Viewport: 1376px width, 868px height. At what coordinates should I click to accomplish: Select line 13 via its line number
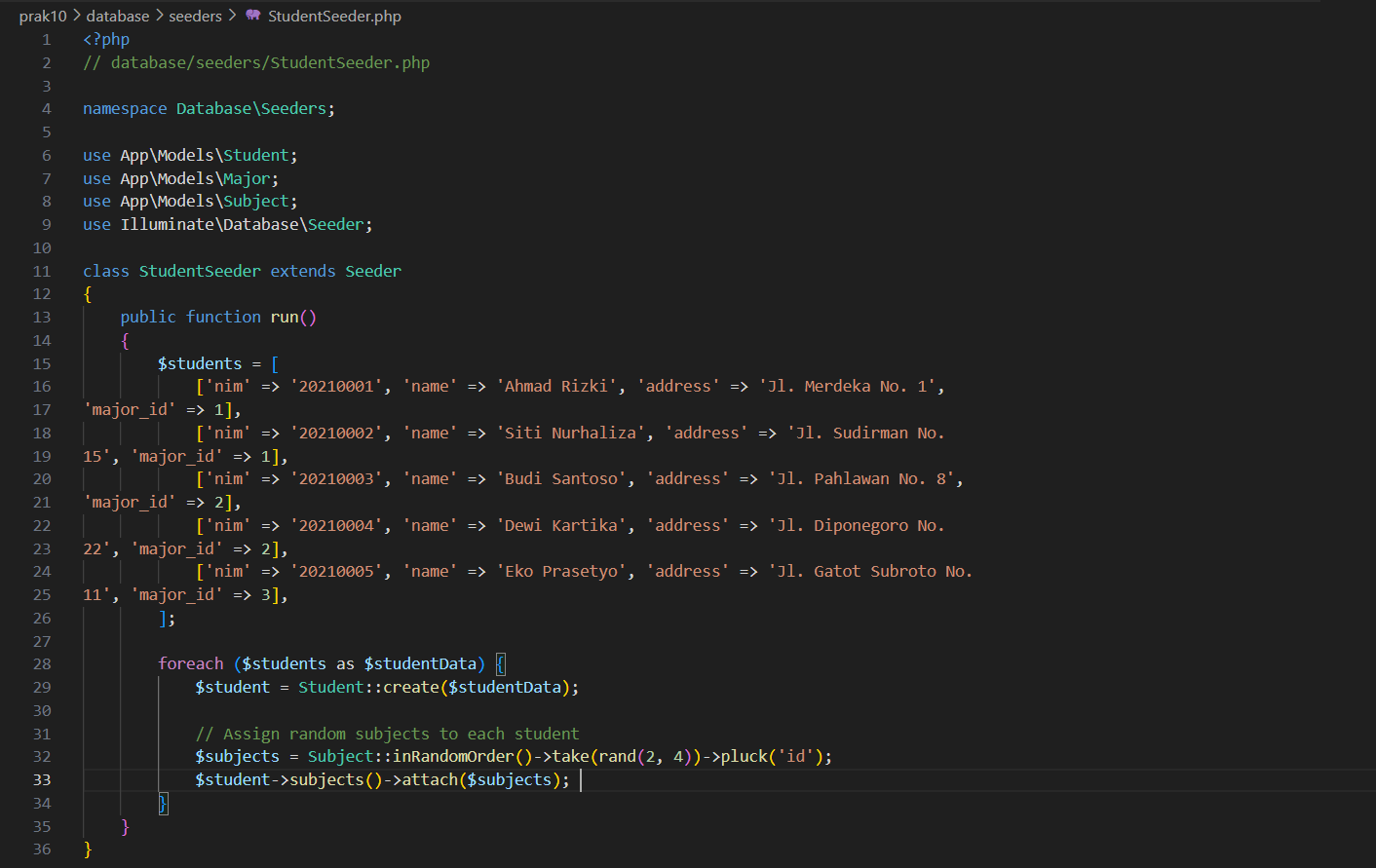42,318
